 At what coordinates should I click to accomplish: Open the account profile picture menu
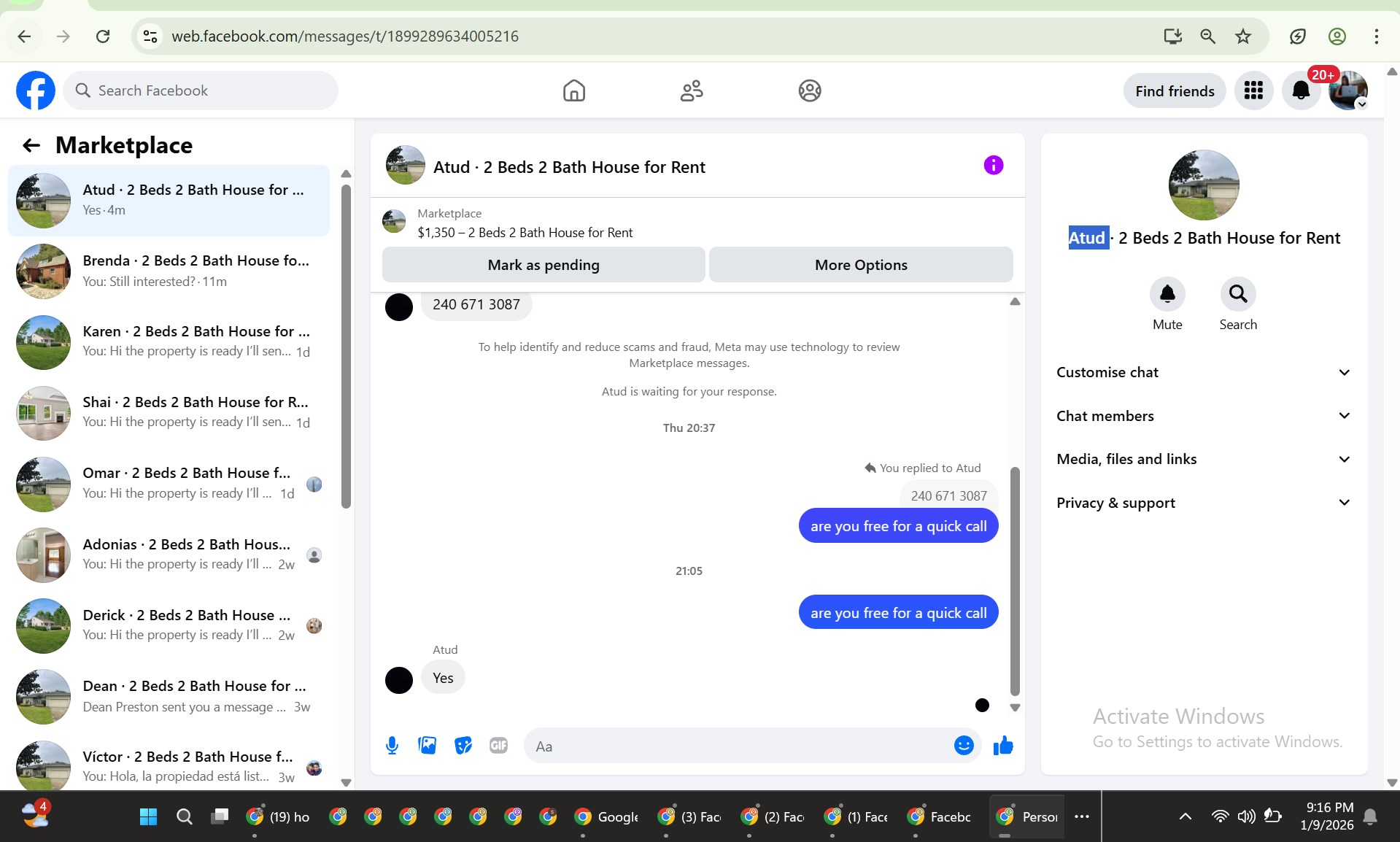(x=1348, y=90)
